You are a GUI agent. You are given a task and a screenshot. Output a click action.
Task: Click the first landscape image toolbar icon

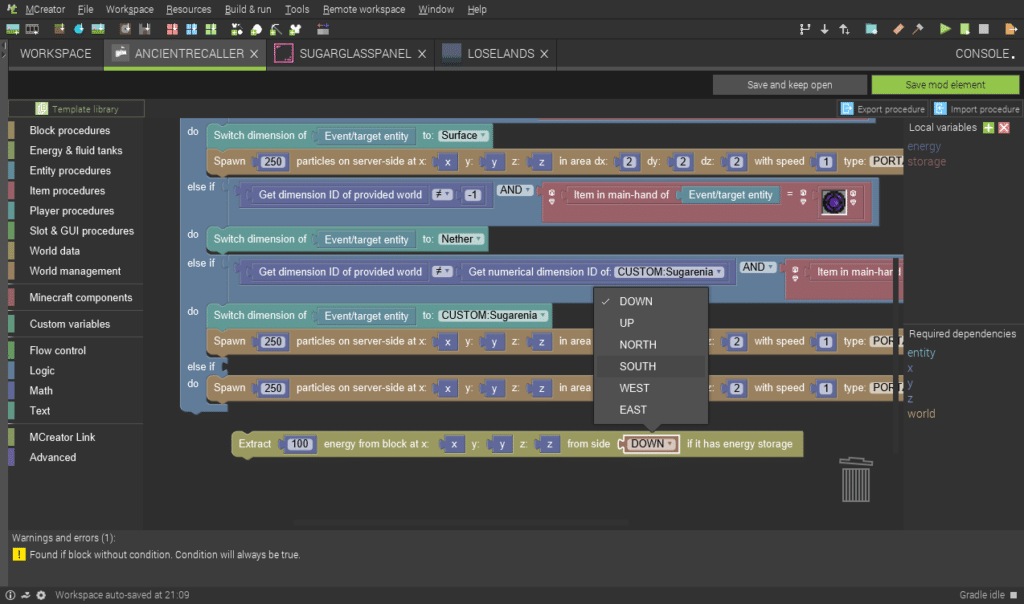point(12,29)
